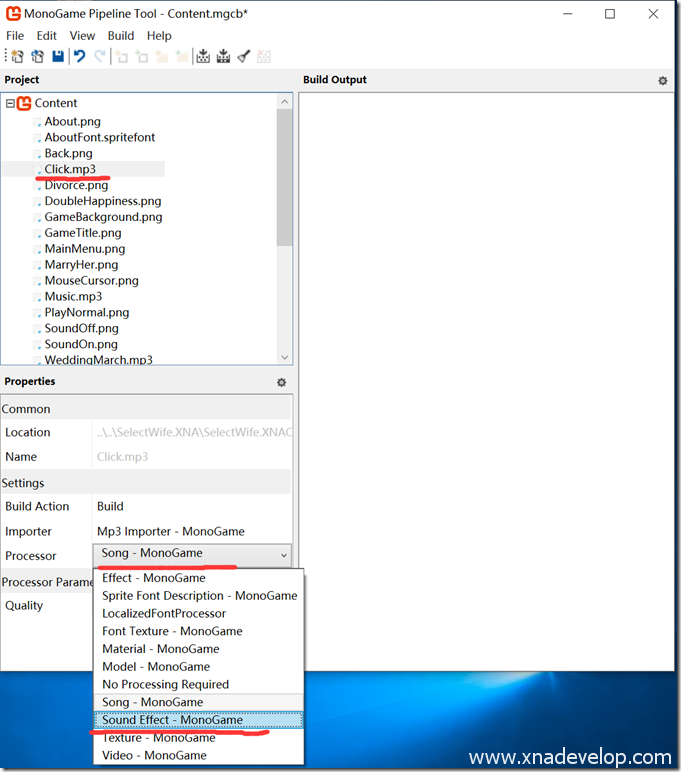Open the Build Output gear options

[662, 81]
